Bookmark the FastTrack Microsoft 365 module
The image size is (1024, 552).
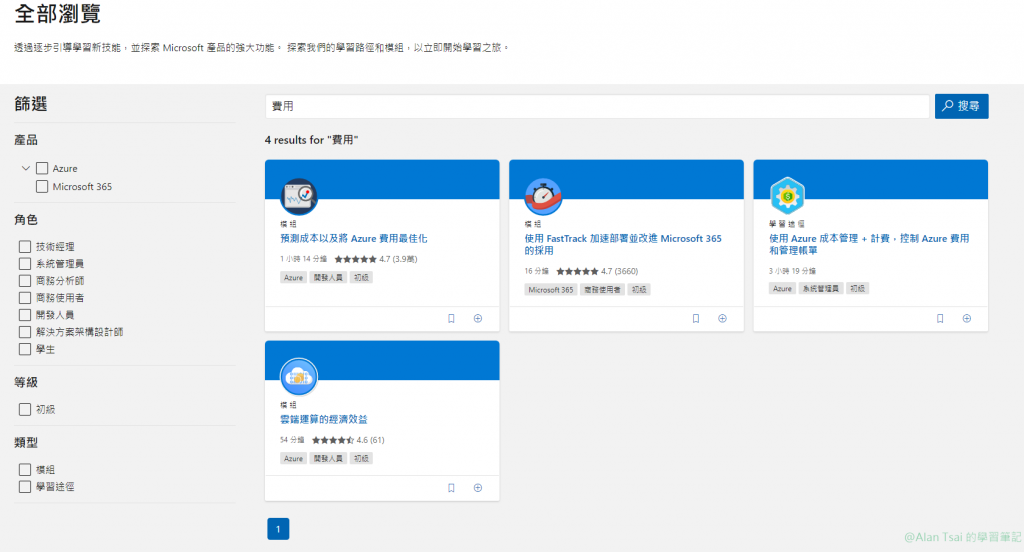(x=696, y=319)
